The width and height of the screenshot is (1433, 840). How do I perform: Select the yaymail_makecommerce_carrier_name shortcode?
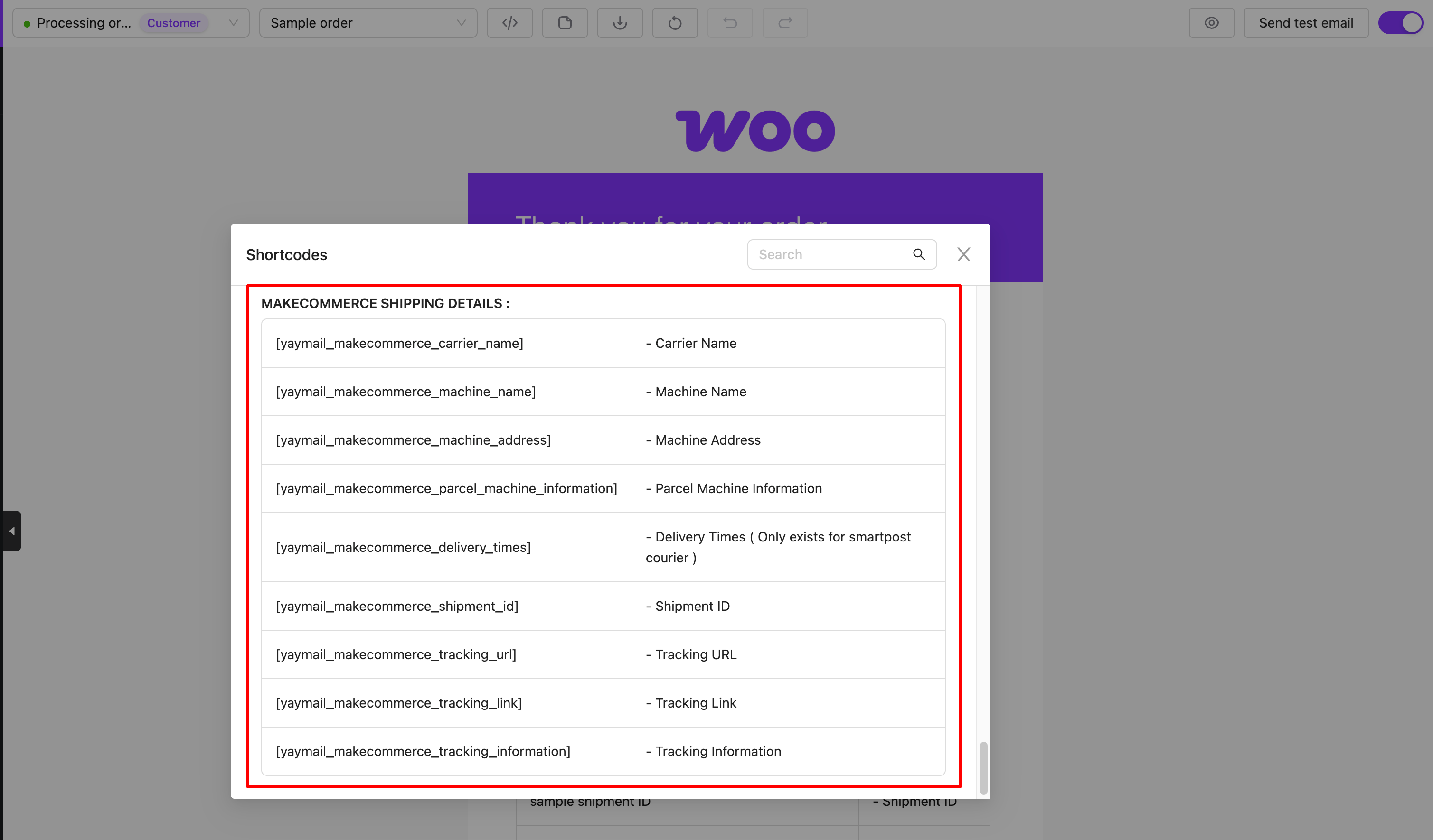coord(399,343)
